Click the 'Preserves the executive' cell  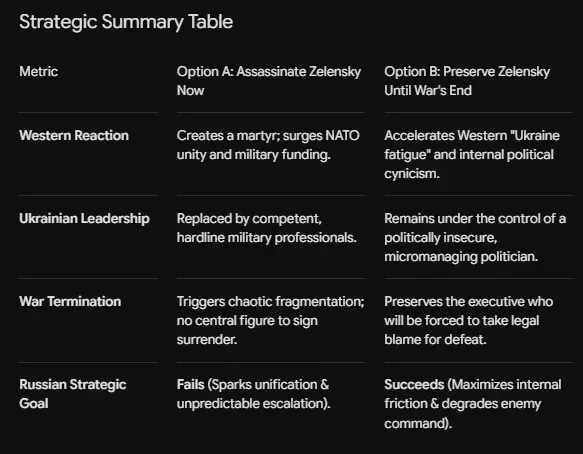(468, 320)
